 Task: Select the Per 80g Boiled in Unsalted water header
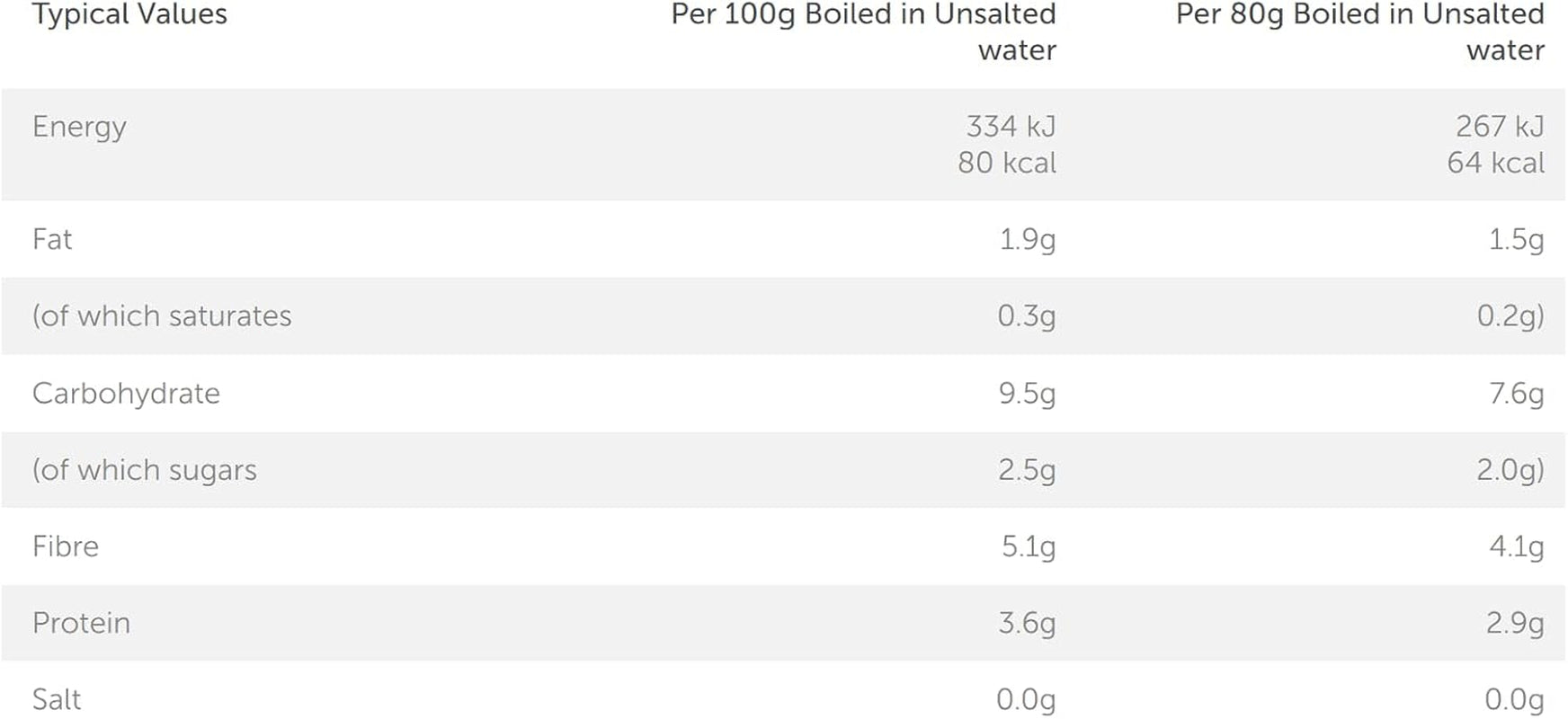(1360, 31)
